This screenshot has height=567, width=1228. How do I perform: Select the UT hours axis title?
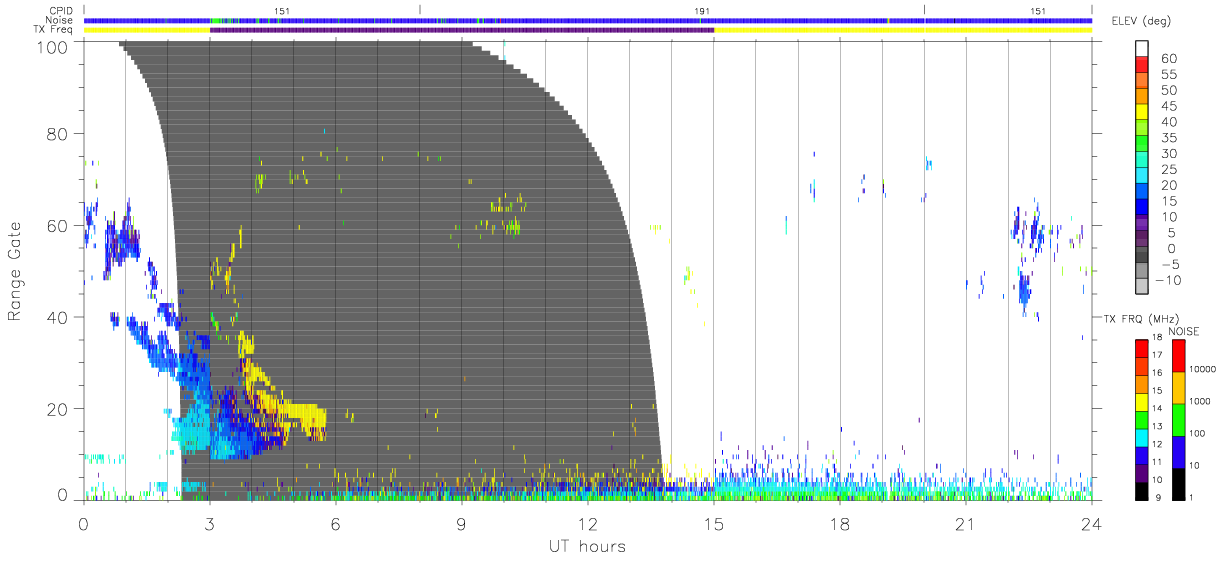587,547
